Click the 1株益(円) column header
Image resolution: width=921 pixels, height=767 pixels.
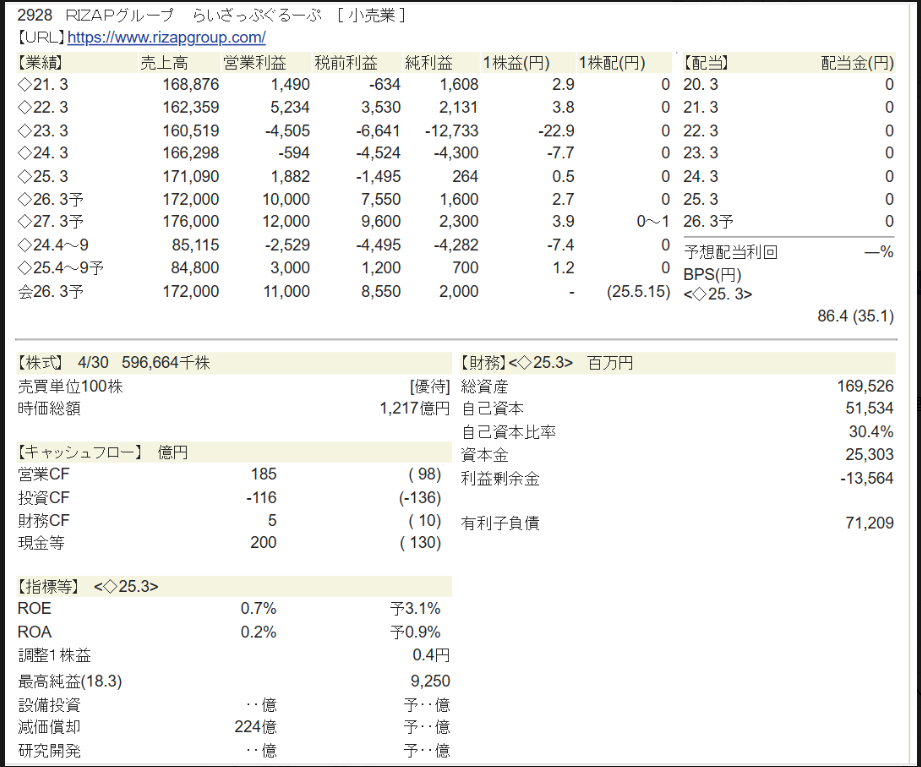click(x=516, y=62)
